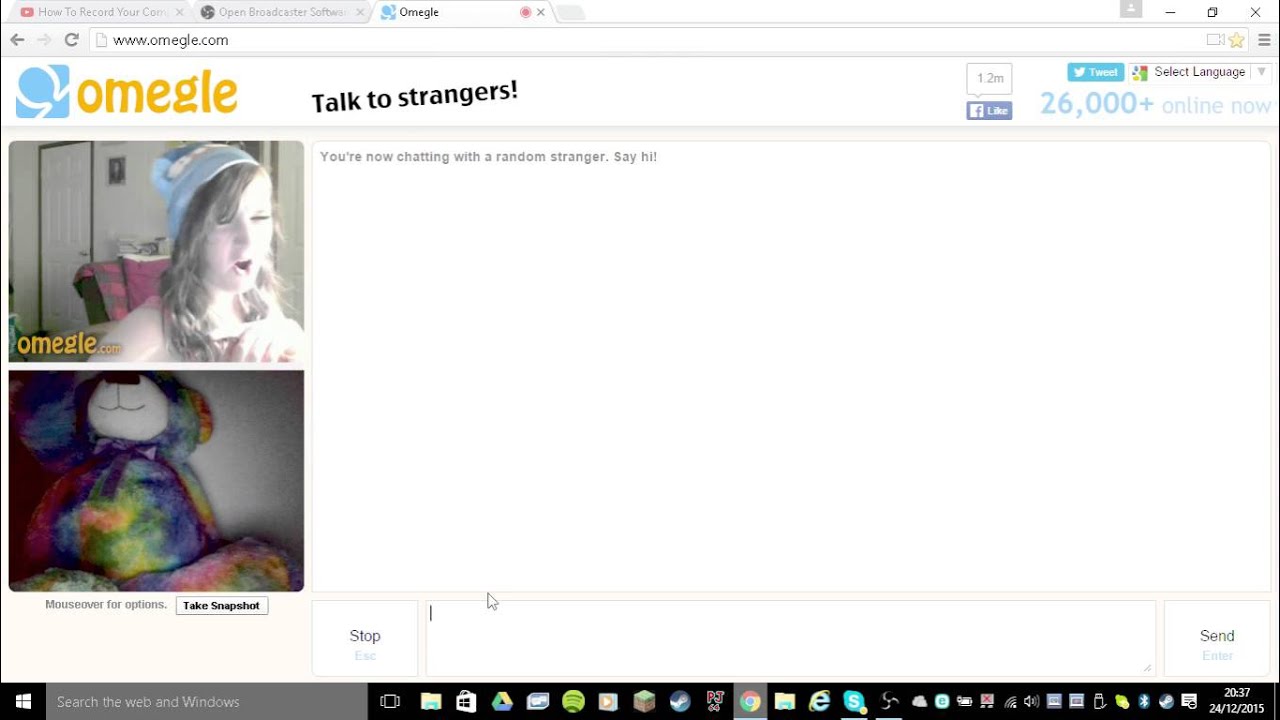
Task: Click the address bar showing www.omegle.com
Action: click(650, 40)
